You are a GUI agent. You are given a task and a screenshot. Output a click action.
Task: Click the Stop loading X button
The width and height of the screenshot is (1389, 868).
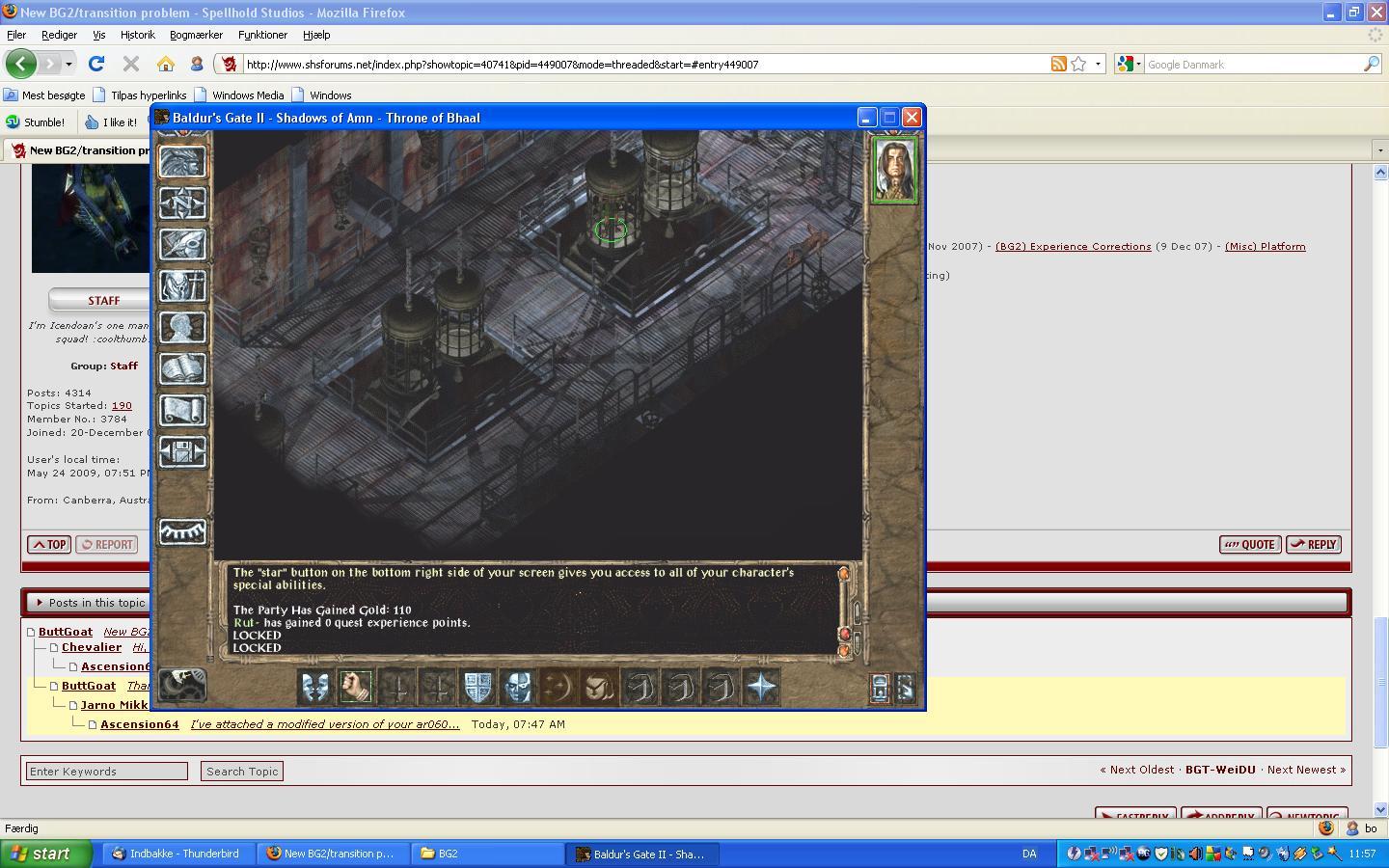click(131, 64)
